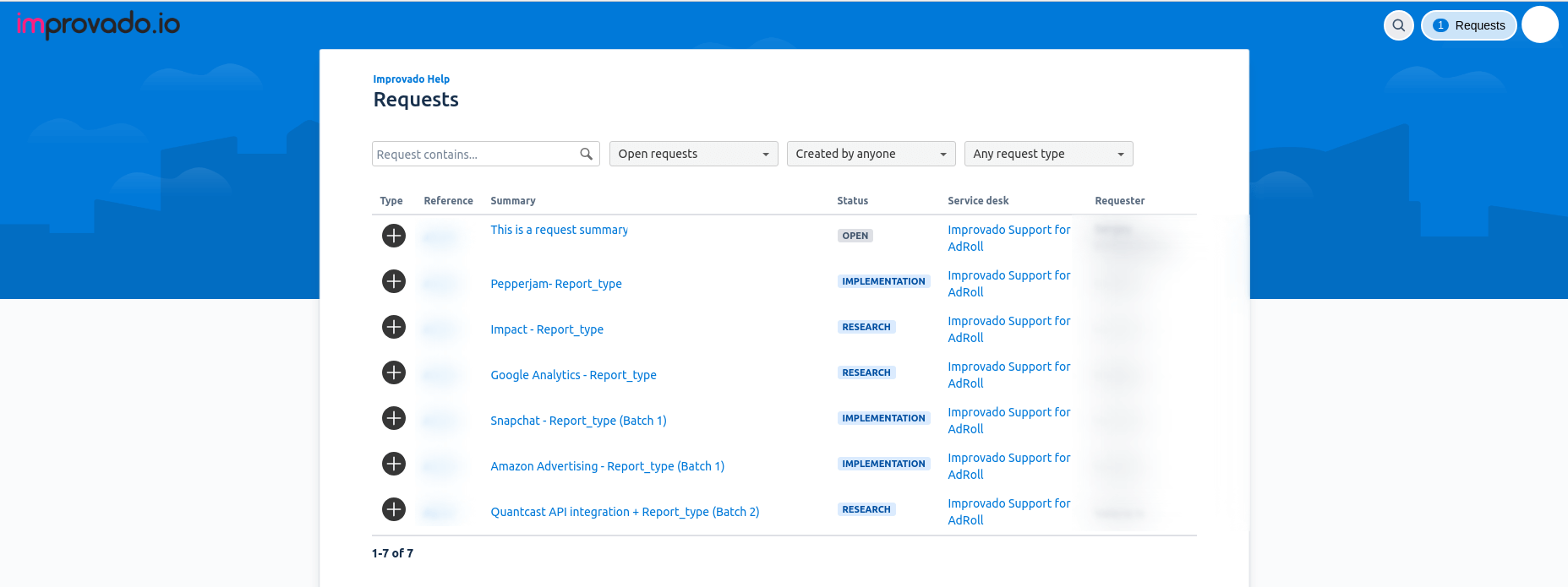Click the Pepperjam- Report_type summary link

(x=555, y=284)
